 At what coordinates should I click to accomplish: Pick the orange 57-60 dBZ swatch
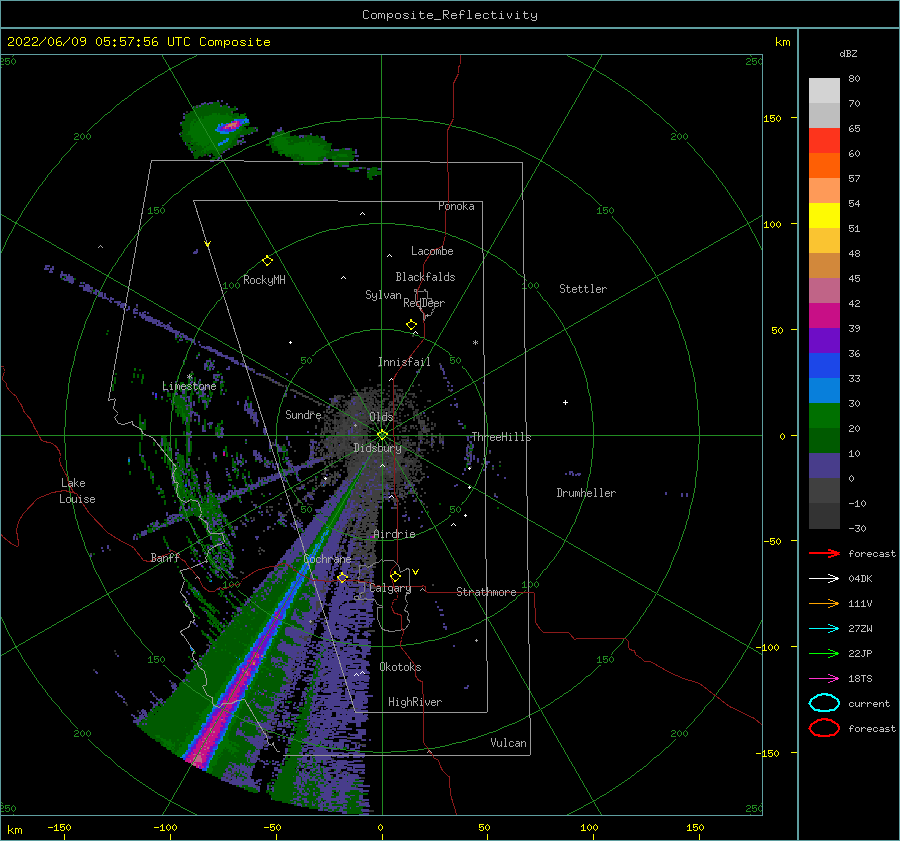click(x=824, y=166)
